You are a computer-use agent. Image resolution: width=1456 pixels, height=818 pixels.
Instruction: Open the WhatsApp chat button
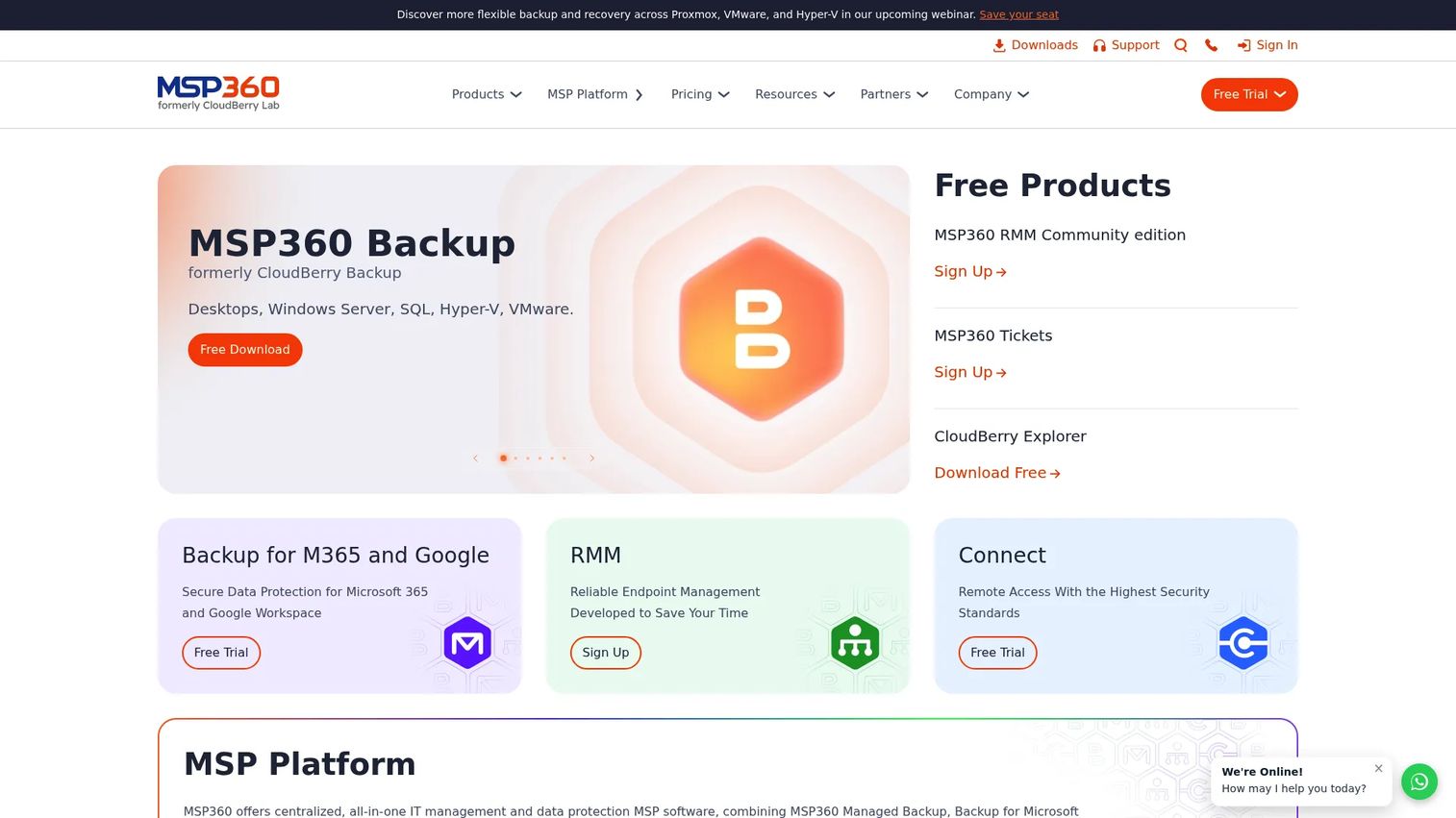(1418, 781)
